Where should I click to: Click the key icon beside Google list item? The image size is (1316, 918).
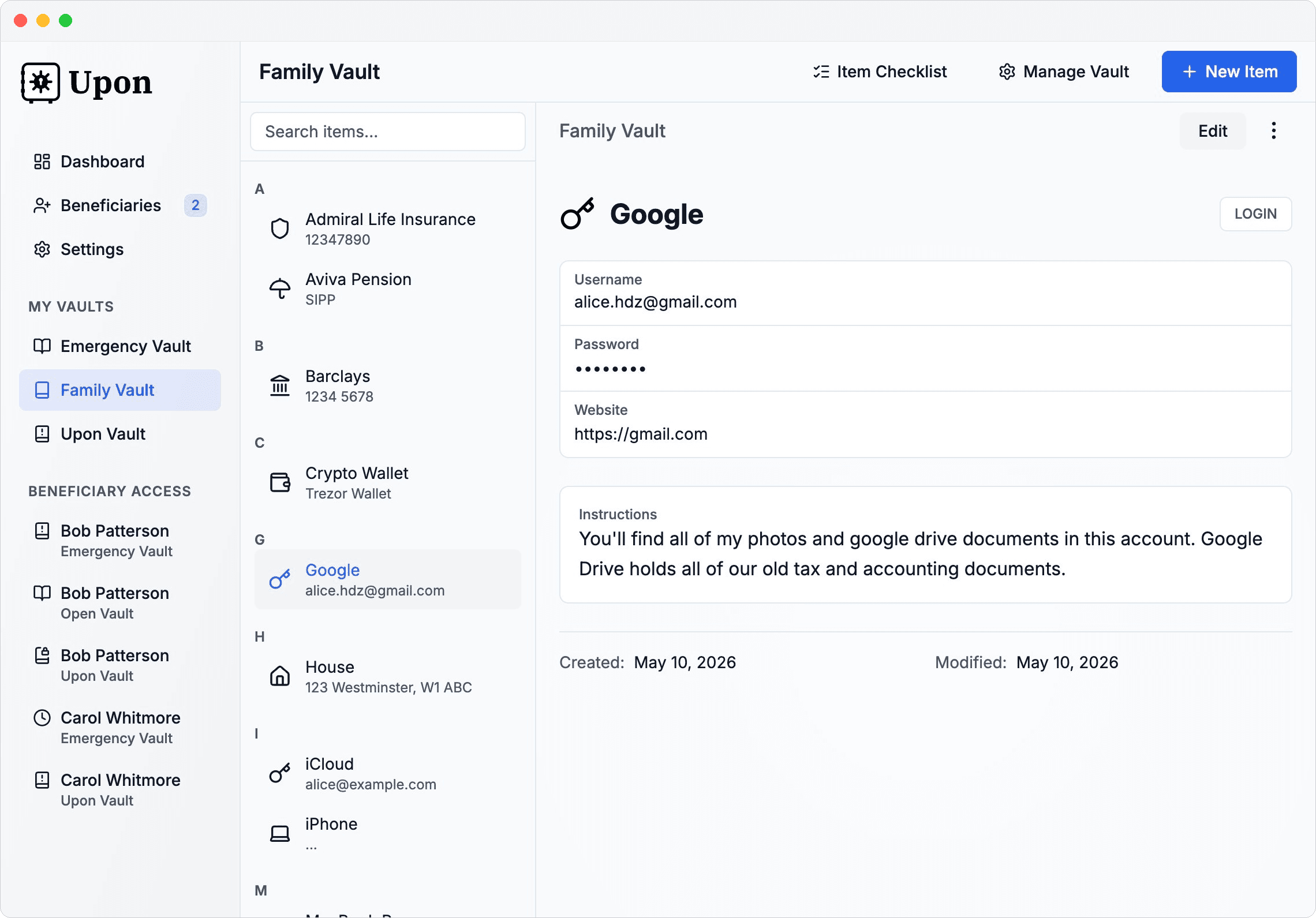(x=280, y=579)
